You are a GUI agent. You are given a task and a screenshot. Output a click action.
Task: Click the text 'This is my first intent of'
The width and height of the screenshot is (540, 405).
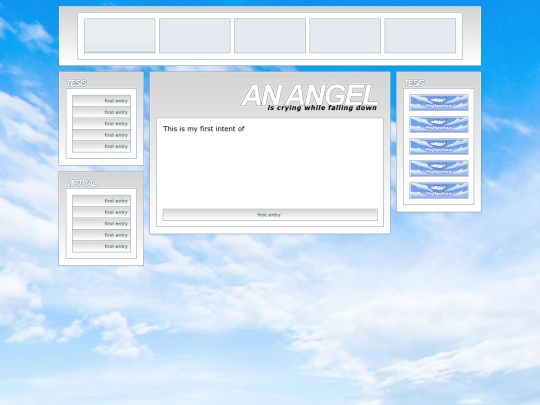click(x=204, y=129)
